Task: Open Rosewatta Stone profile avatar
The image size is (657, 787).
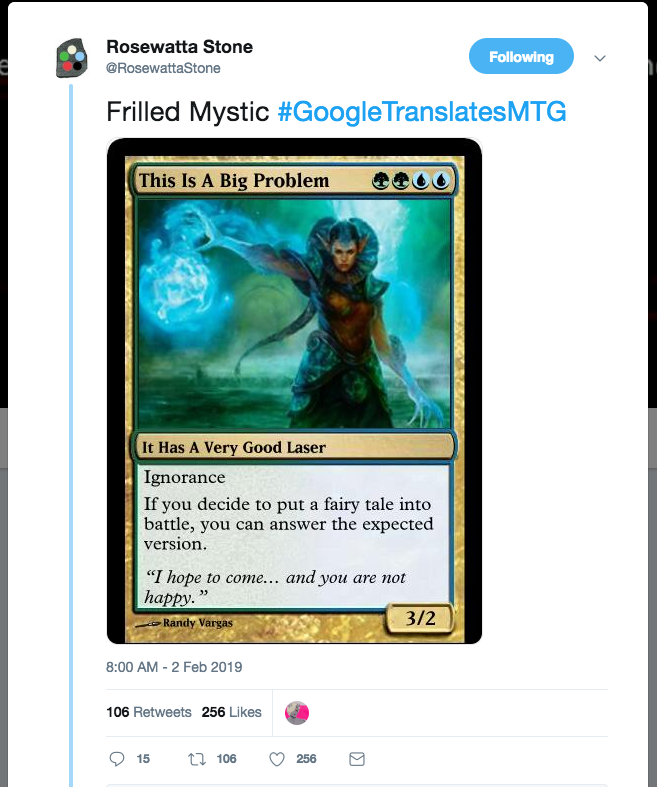Action: tap(72, 58)
